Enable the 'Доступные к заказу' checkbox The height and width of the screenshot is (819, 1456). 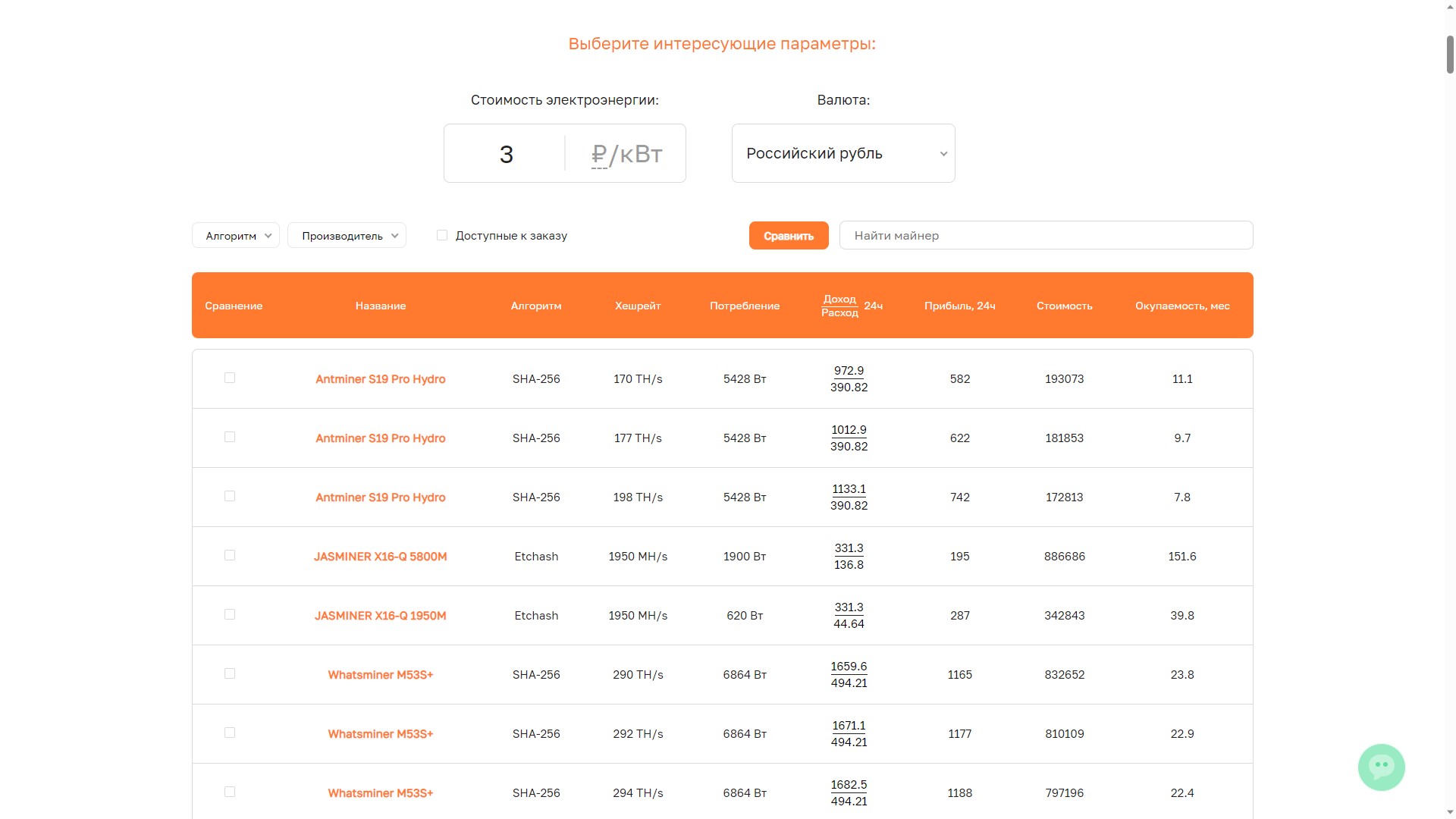click(442, 235)
